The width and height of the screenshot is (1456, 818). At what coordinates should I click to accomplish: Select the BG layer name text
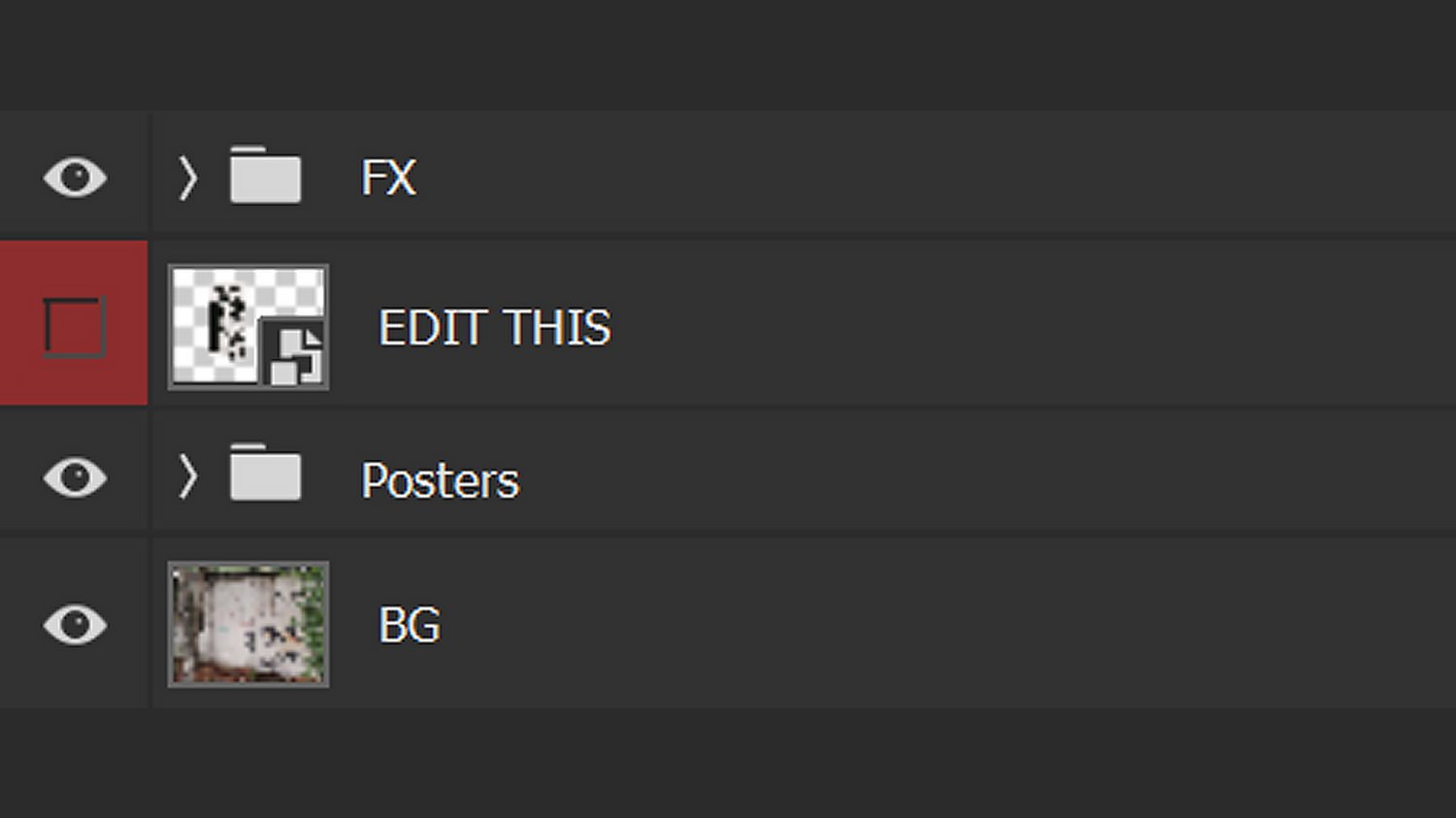[x=409, y=625]
